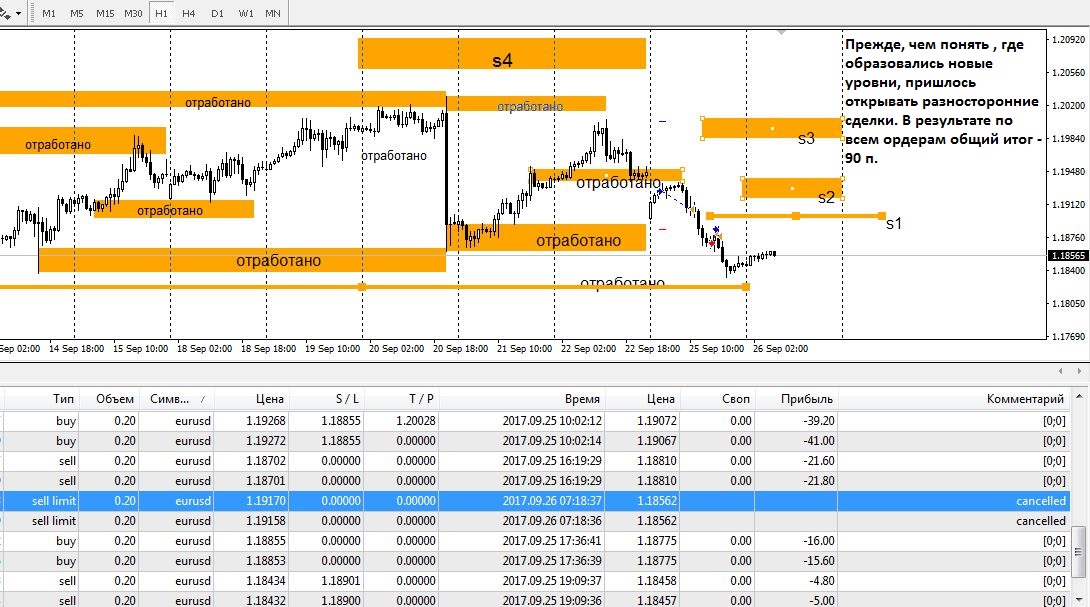Image resolution: width=1090 pixels, height=607 pixels.
Task: Click the s1 label text
Action: (x=894, y=223)
